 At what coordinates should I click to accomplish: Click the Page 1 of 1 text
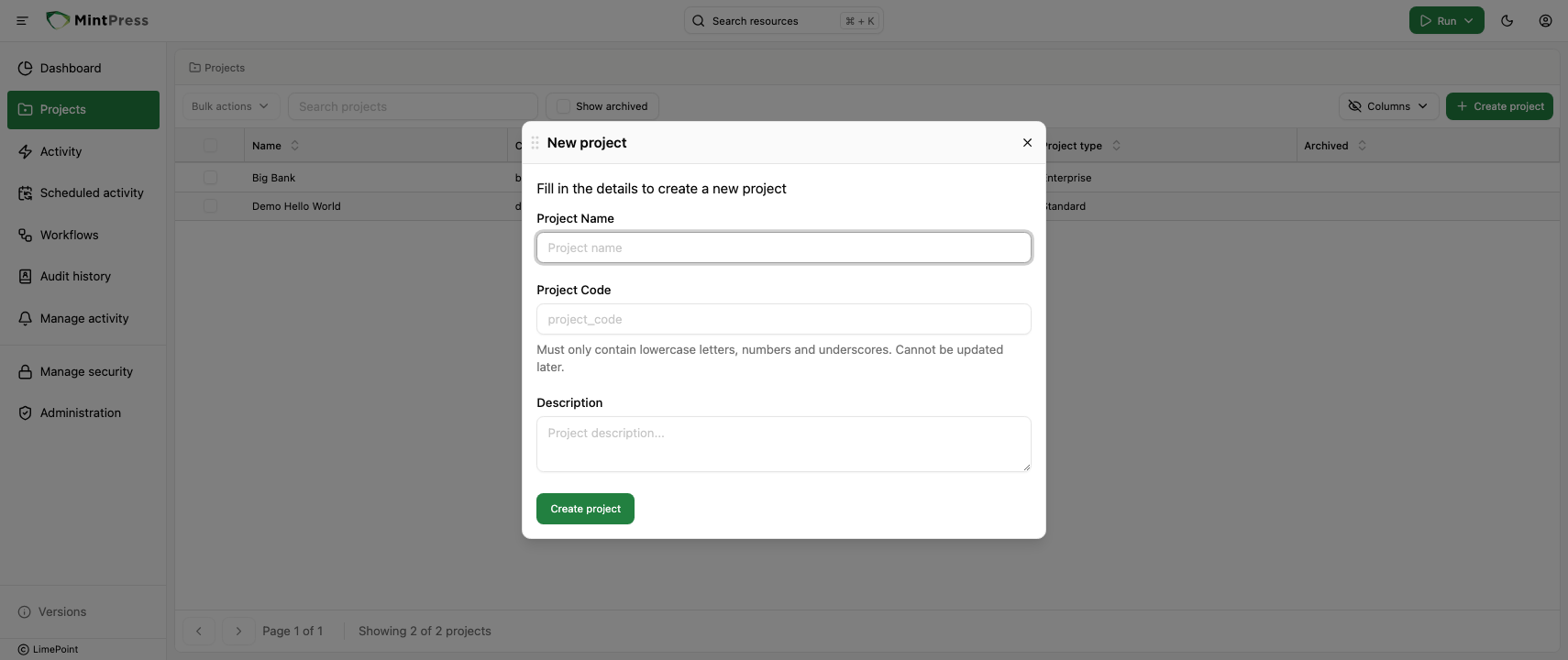click(293, 631)
